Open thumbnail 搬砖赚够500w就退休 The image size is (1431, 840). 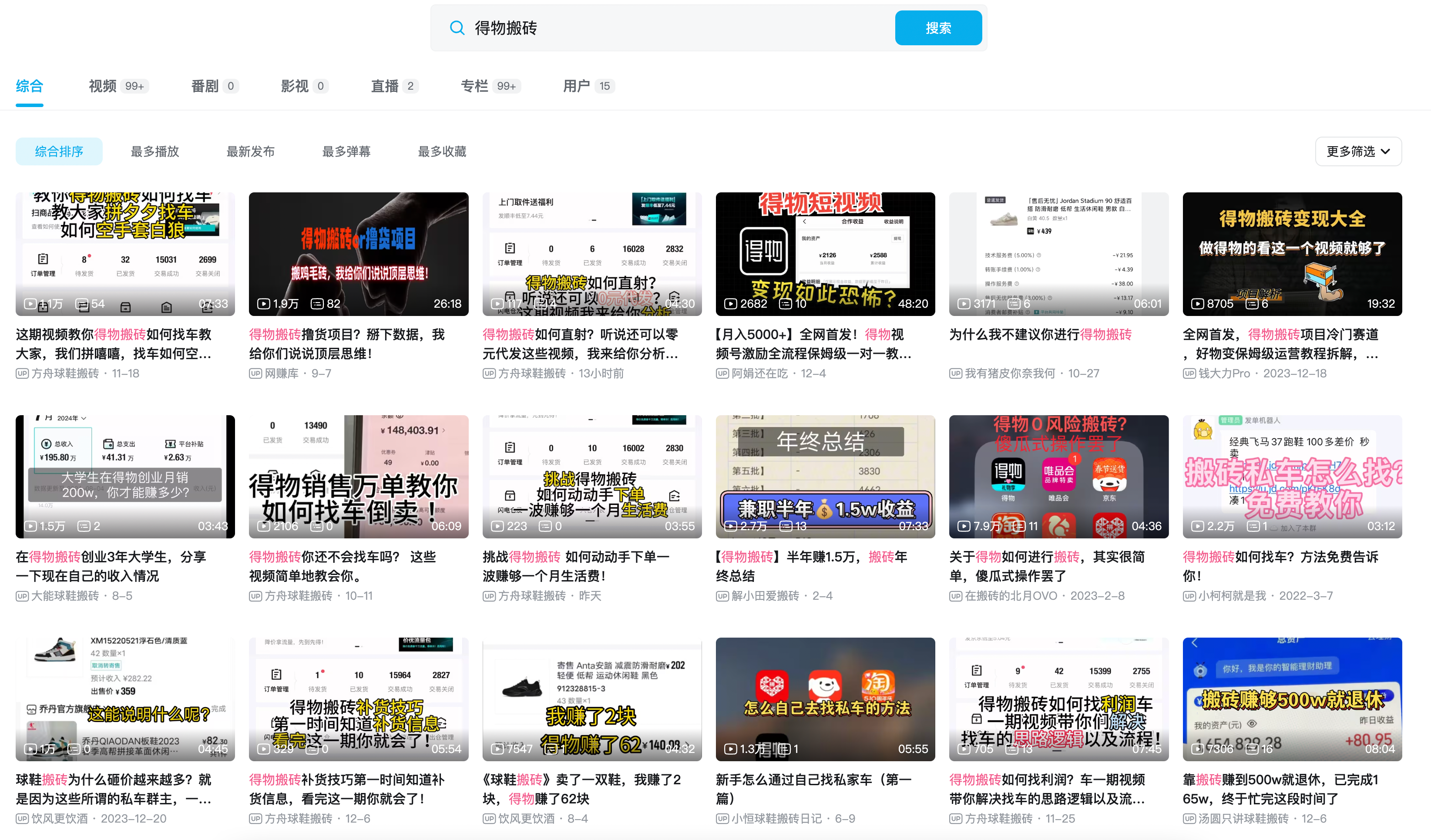[x=1292, y=699]
